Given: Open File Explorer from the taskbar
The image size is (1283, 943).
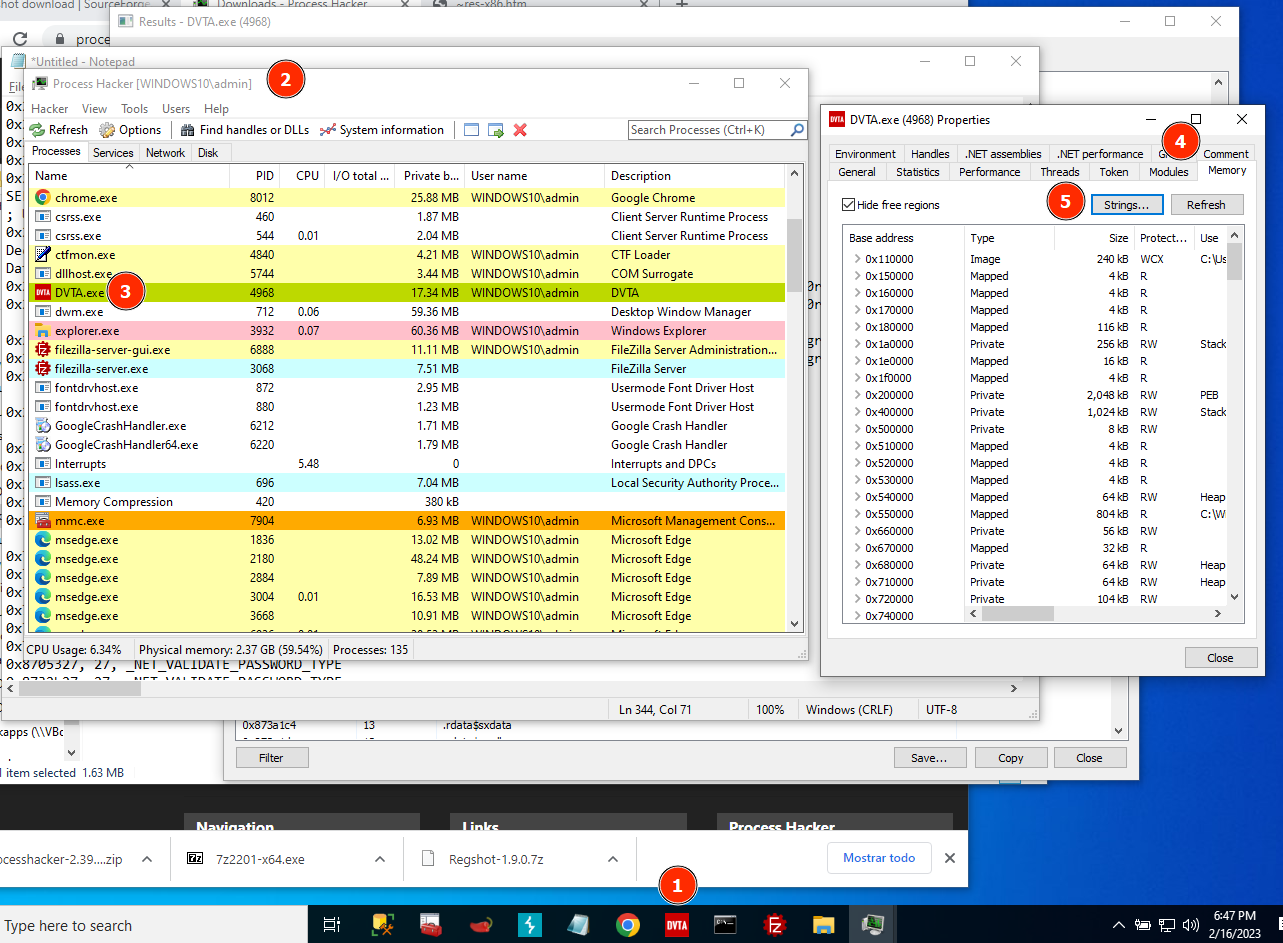Looking at the screenshot, I should tap(824, 925).
